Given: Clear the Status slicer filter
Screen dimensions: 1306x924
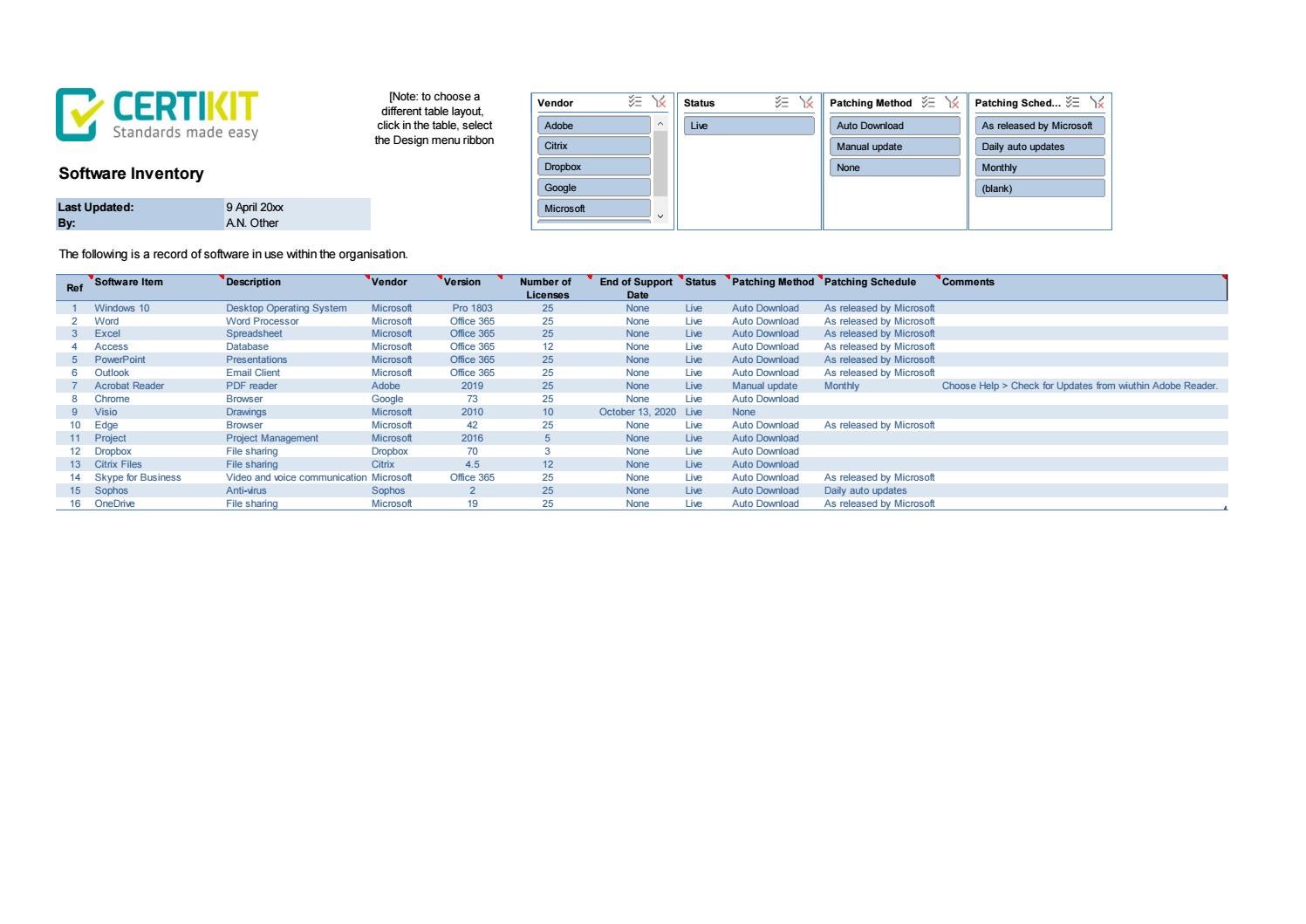Looking at the screenshot, I should click(x=805, y=102).
